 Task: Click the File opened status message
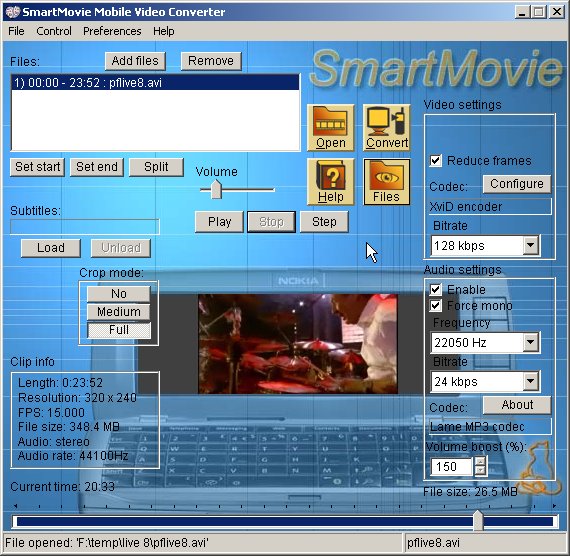coord(107,543)
